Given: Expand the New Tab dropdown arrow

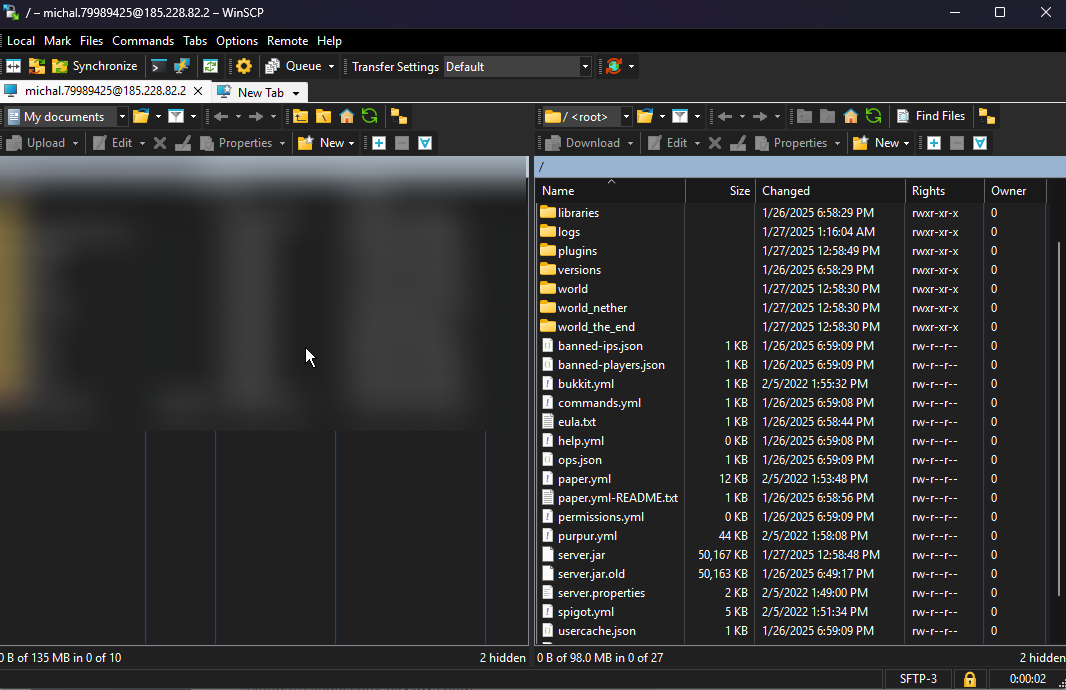Looking at the screenshot, I should (x=296, y=93).
